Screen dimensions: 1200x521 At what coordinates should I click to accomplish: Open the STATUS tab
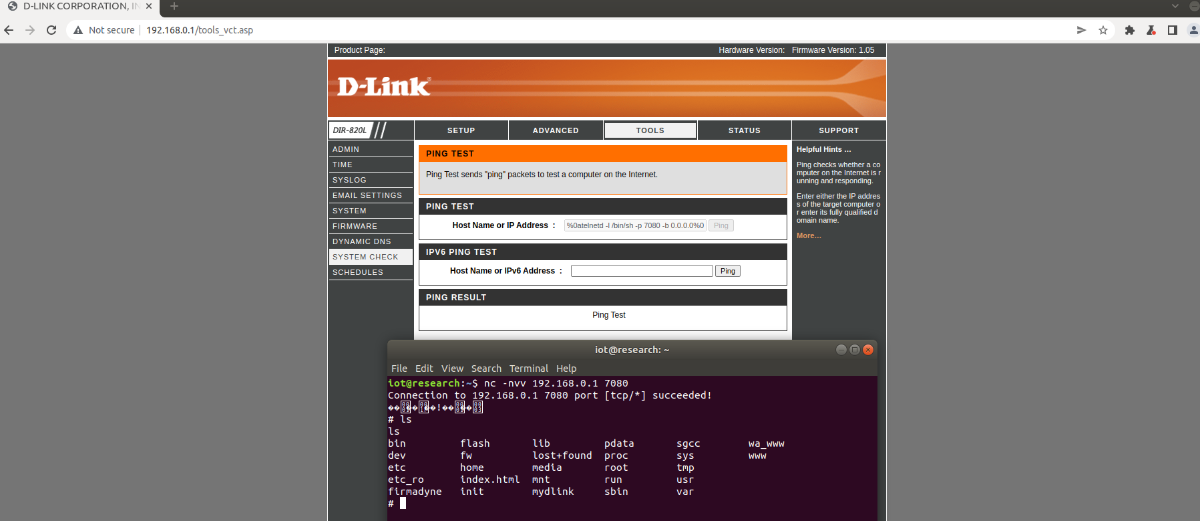pyautogui.click(x=744, y=130)
